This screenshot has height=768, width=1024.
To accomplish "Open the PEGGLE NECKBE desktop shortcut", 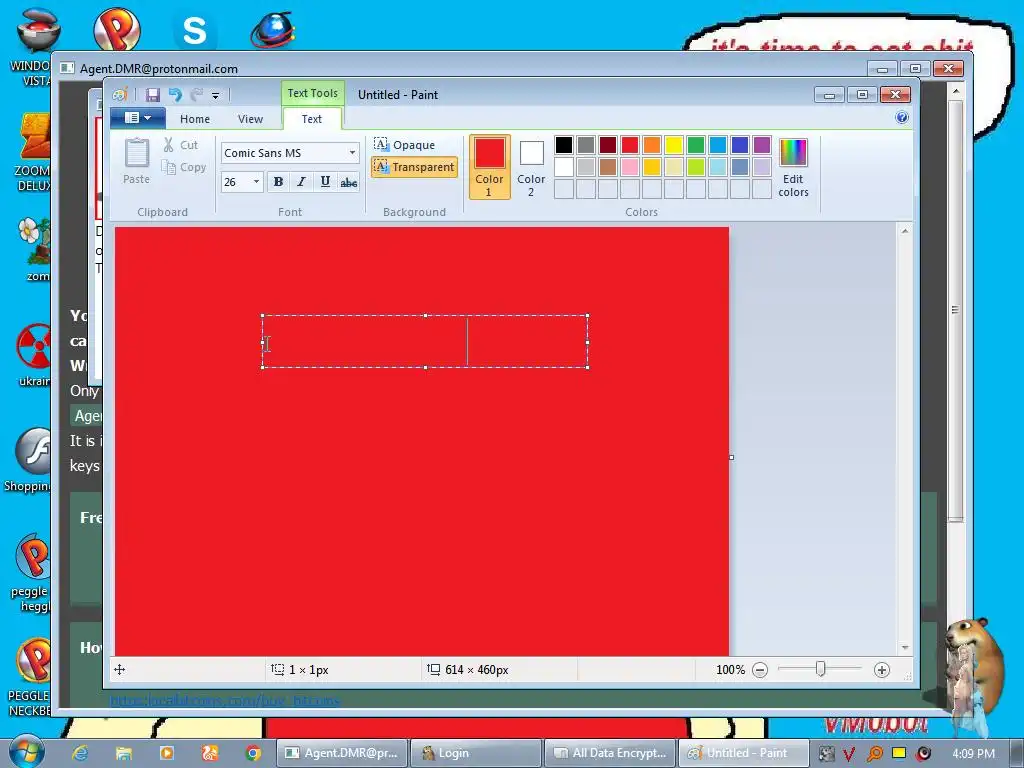I will click(x=31, y=677).
